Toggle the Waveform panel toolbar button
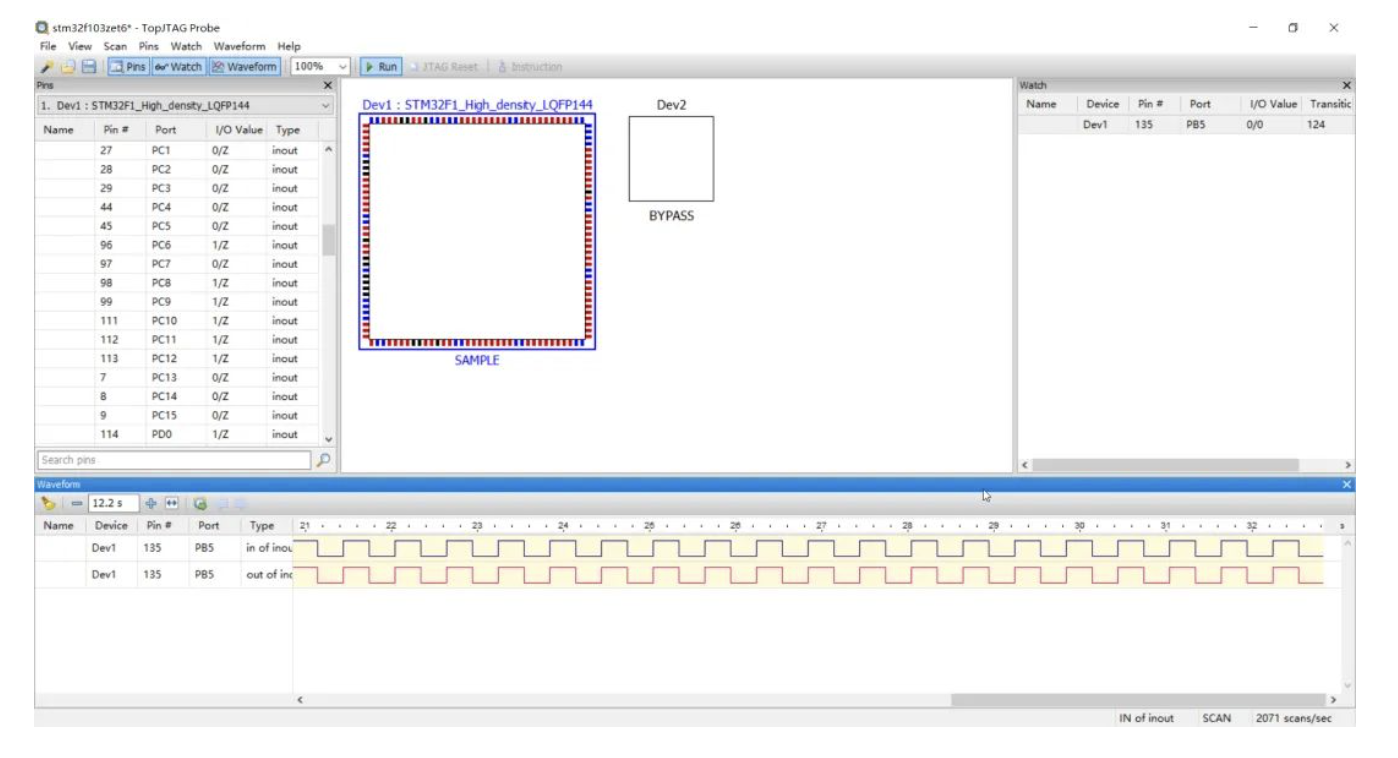Image resolution: width=1398 pixels, height=758 pixels. point(244,67)
